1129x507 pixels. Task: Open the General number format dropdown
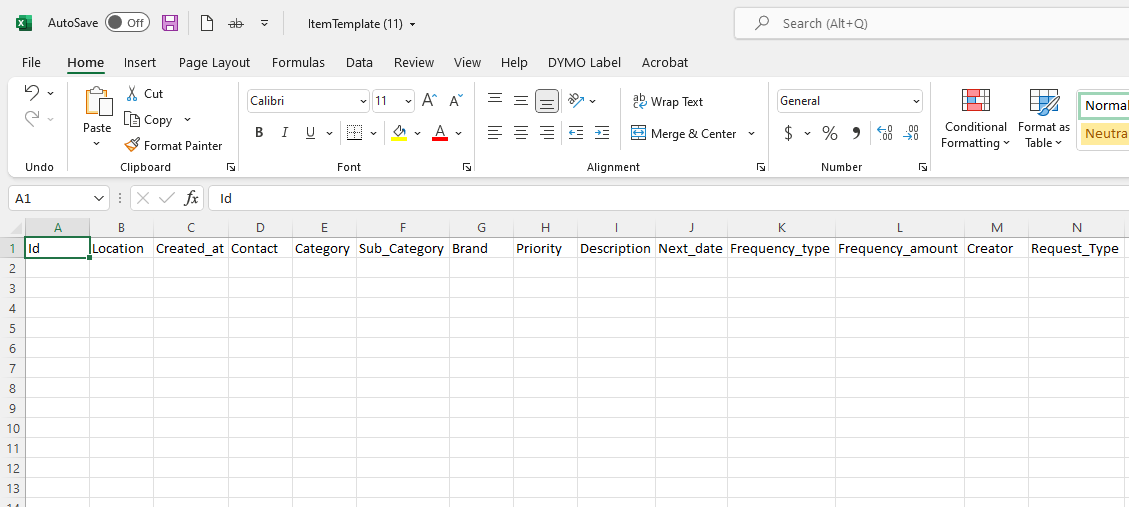tap(916, 102)
